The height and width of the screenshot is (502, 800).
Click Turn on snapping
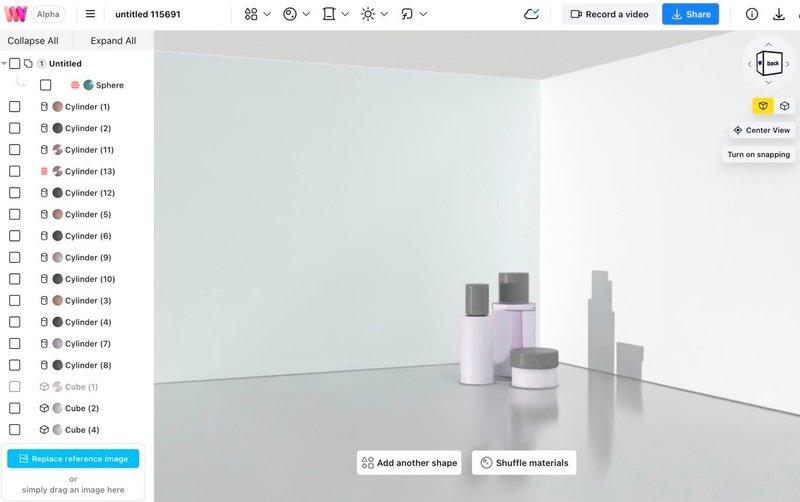click(x=759, y=155)
